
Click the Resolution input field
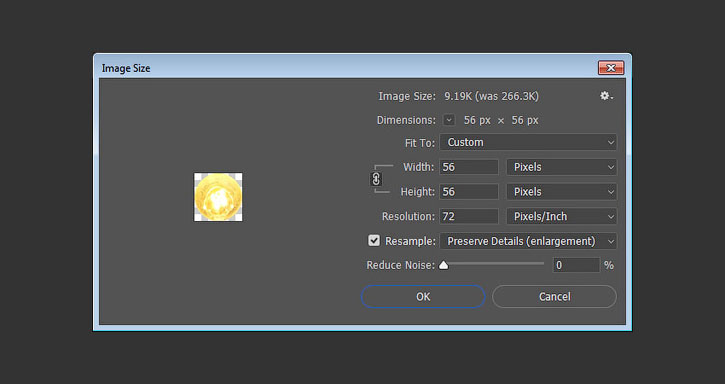(469, 216)
